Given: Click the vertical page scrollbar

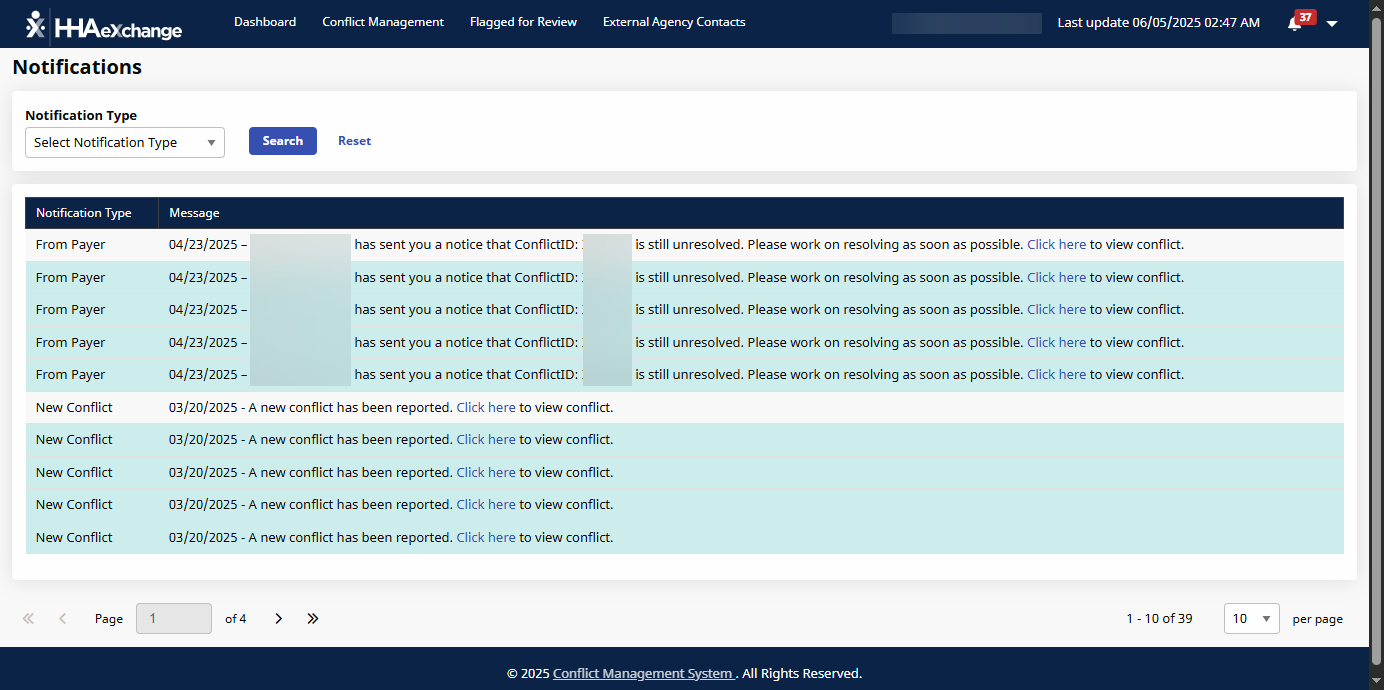Looking at the screenshot, I should (x=1376, y=340).
